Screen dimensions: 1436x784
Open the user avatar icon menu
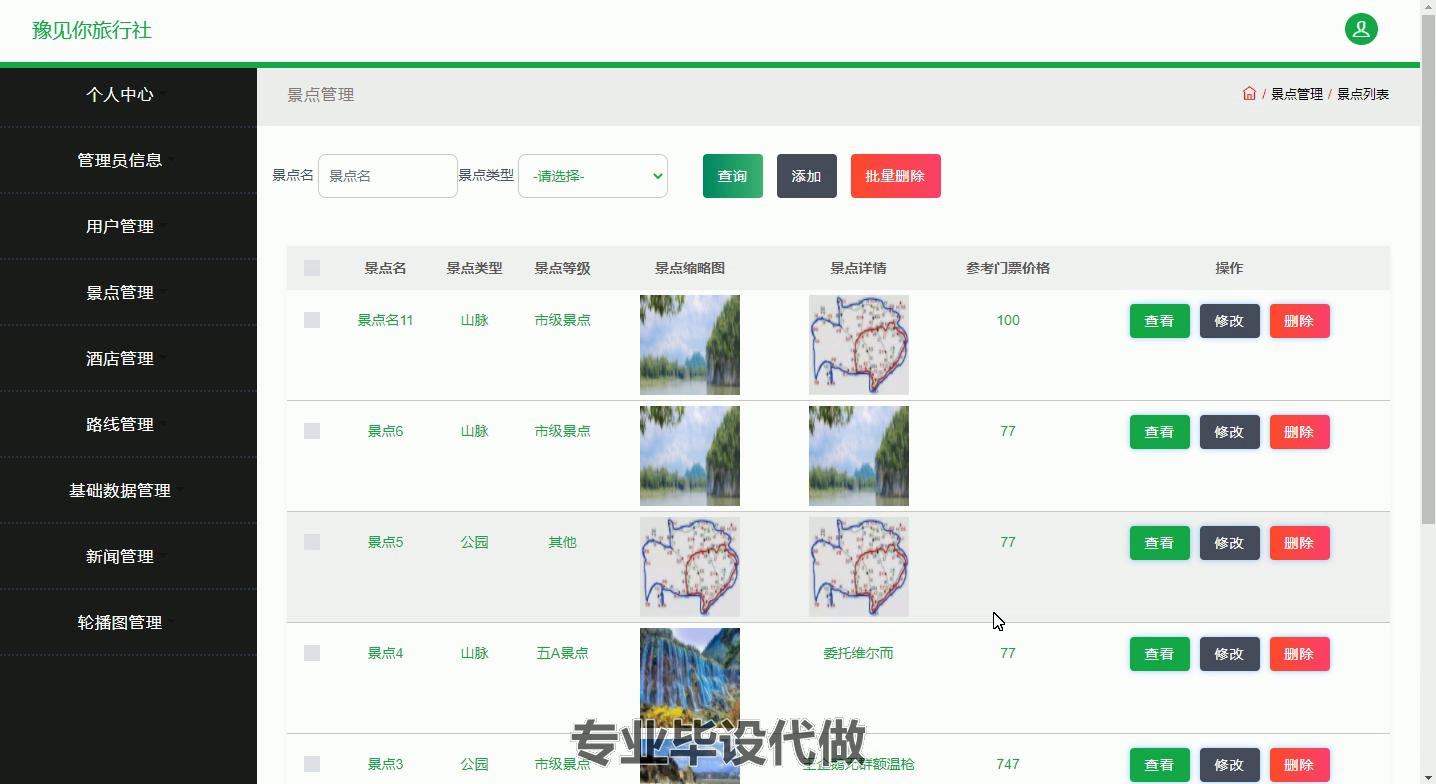[1361, 29]
